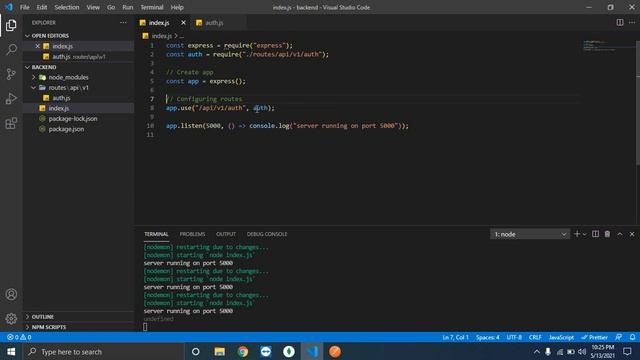Open the Debug Console tab
This screenshot has width=640, height=360.
coord(267,234)
